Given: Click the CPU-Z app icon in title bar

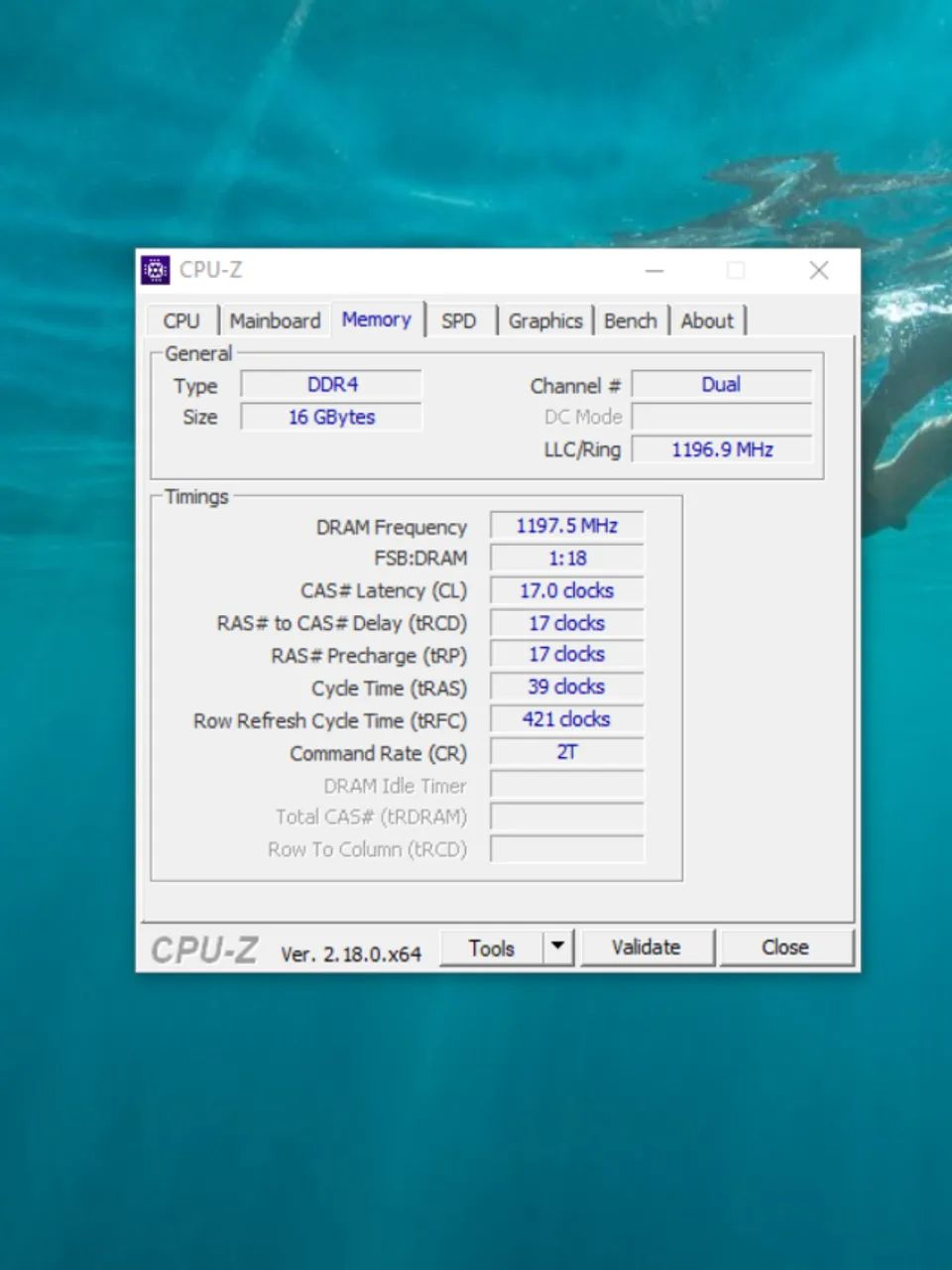Looking at the screenshot, I should coord(155,270).
